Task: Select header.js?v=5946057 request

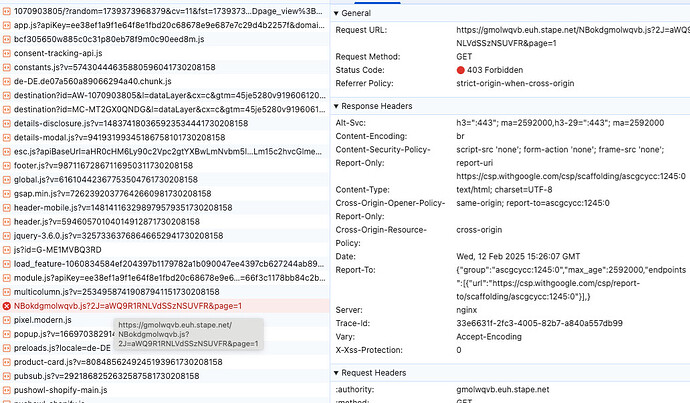Action: coord(165,222)
